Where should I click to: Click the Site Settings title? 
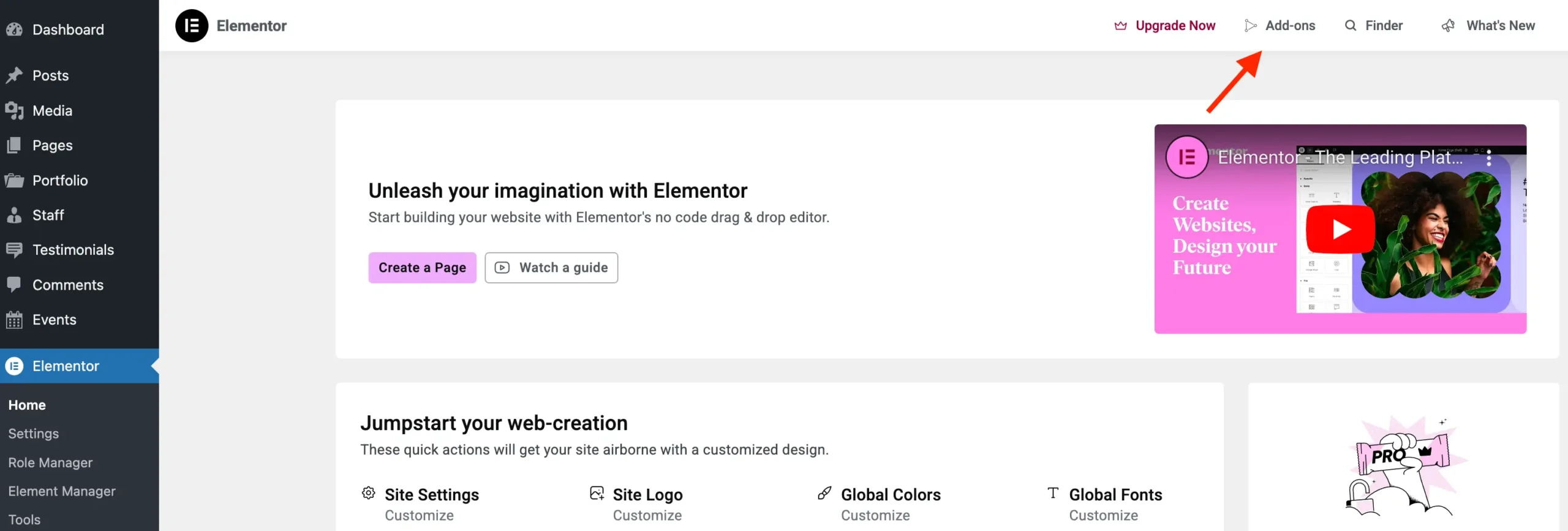pos(432,494)
